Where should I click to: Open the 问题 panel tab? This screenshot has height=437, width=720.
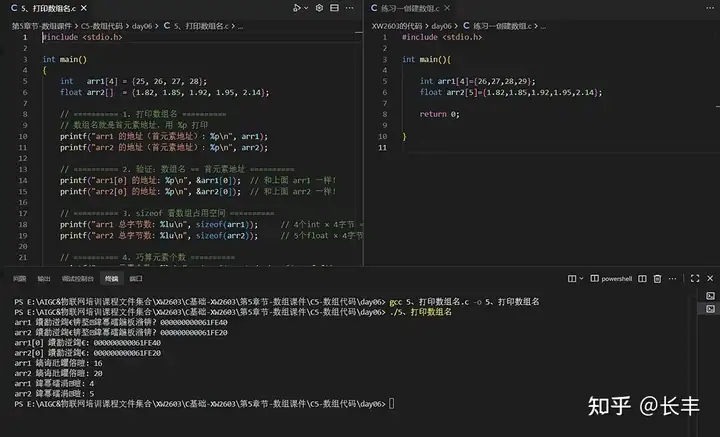coord(19,279)
